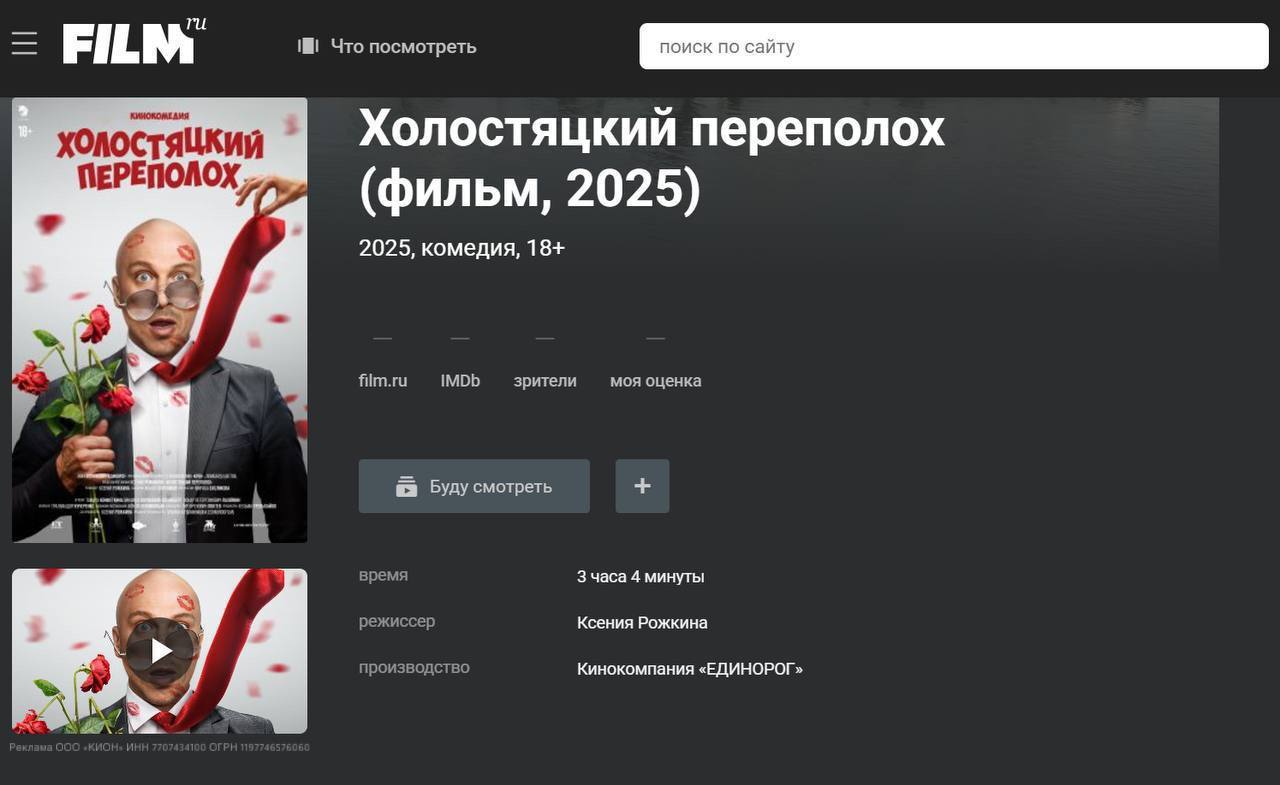This screenshot has width=1280, height=785.
Task: Go to the FILM.ru homepage logo
Action: [x=134, y=41]
